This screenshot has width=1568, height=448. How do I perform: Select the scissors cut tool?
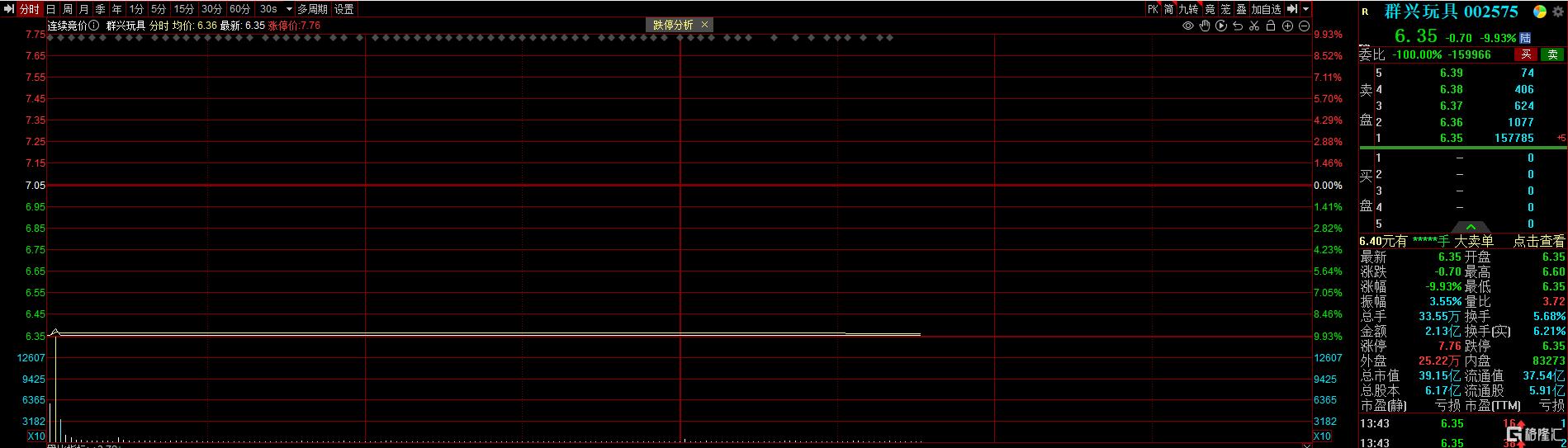[1254, 26]
